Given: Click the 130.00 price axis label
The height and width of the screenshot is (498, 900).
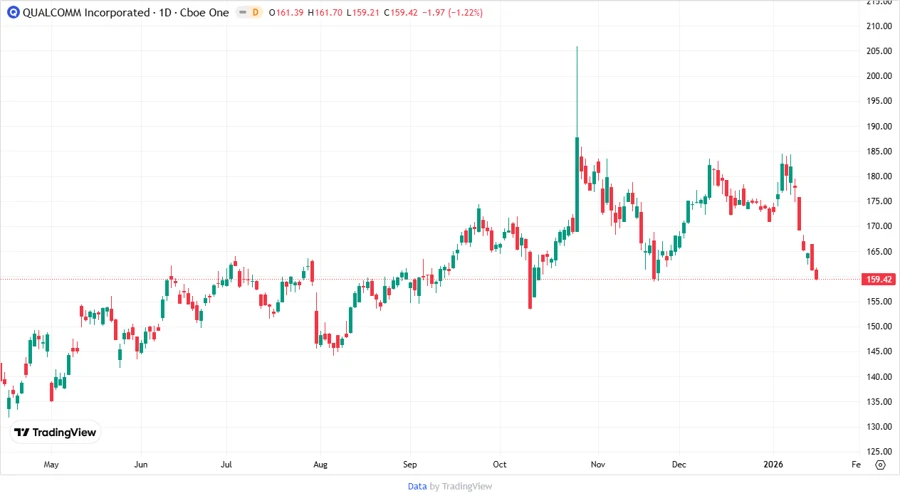Looking at the screenshot, I should (x=879, y=427).
